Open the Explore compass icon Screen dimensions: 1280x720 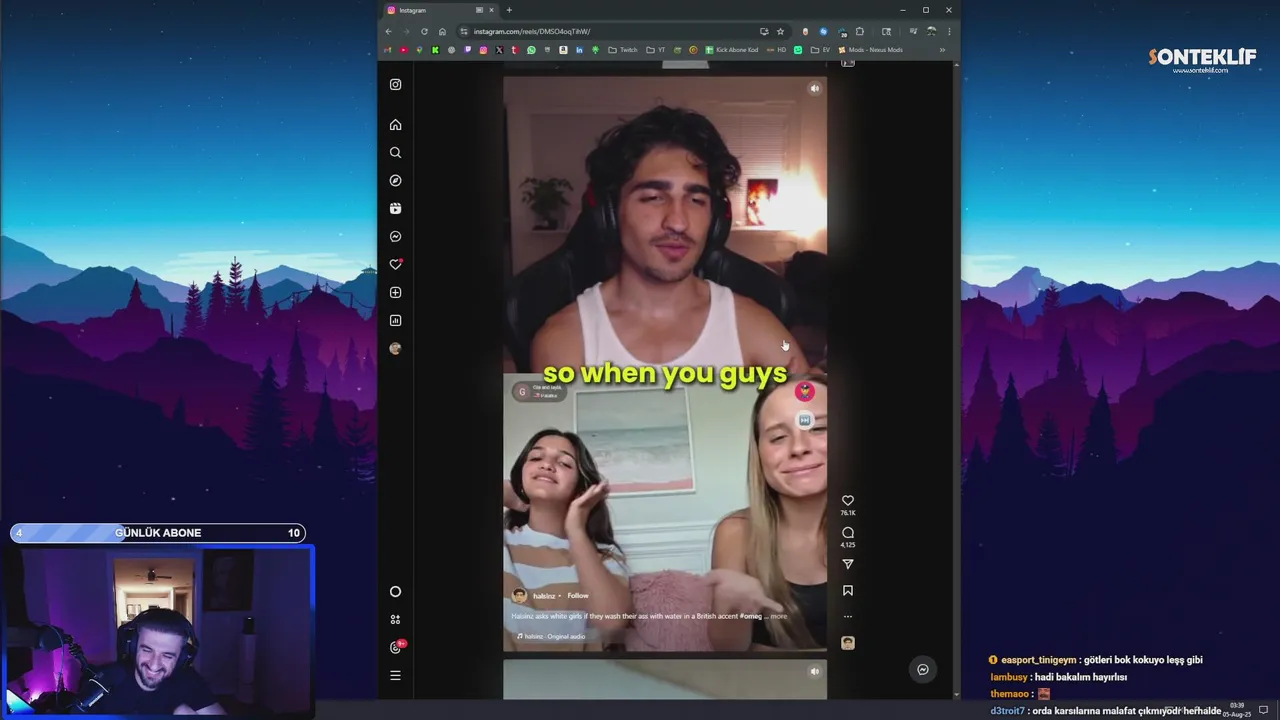point(395,181)
